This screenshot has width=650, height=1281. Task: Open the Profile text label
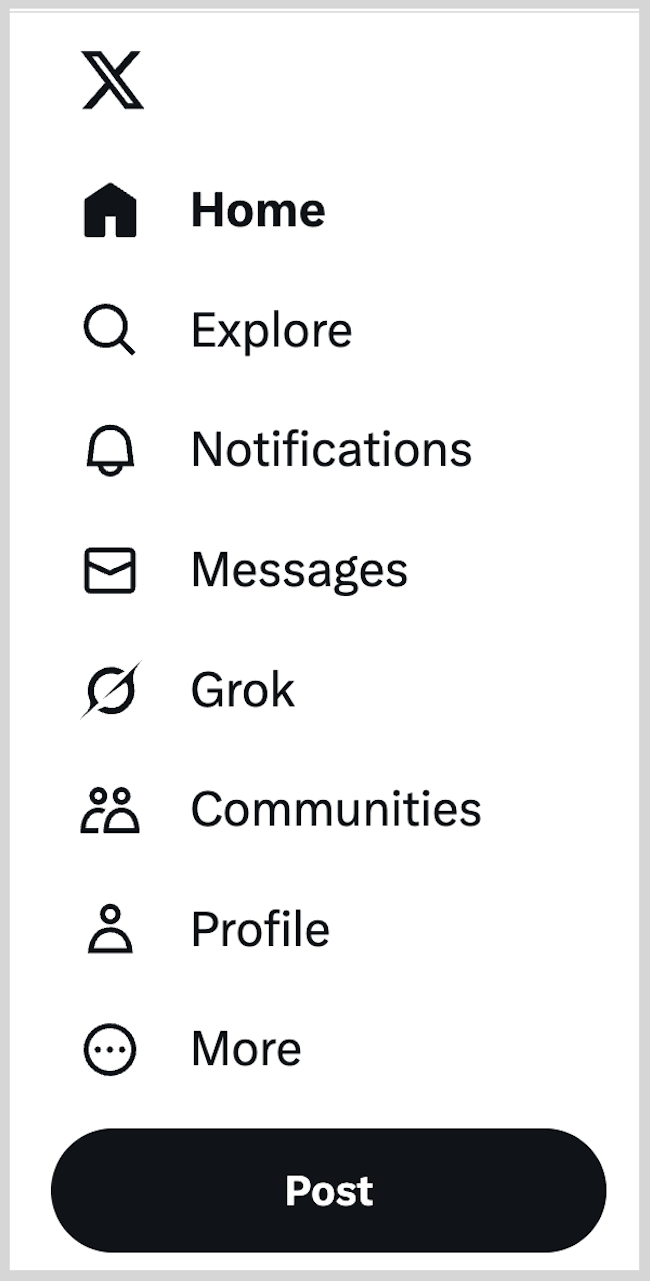point(260,929)
